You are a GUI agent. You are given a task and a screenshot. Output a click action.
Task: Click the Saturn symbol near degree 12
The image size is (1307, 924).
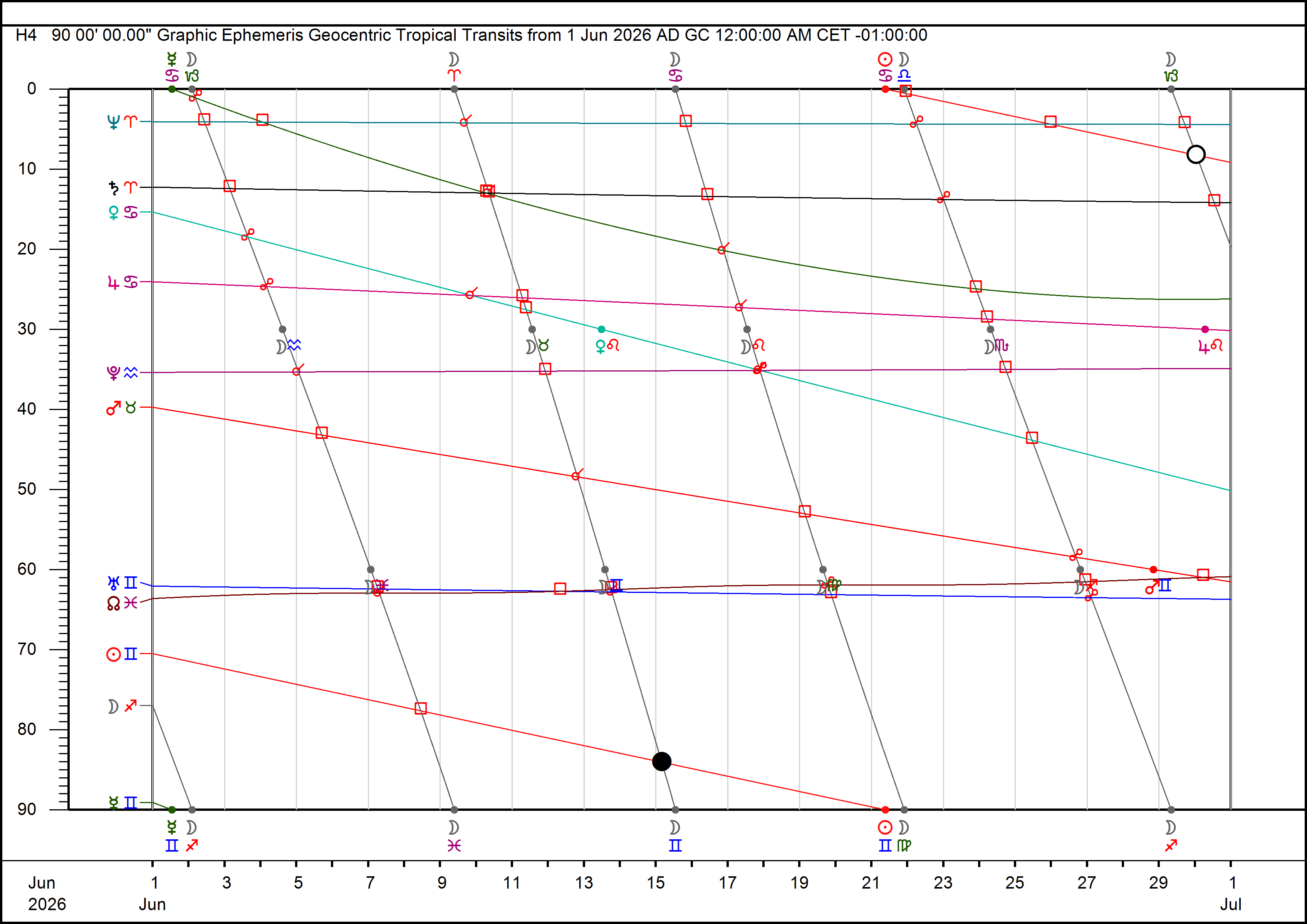114,187
